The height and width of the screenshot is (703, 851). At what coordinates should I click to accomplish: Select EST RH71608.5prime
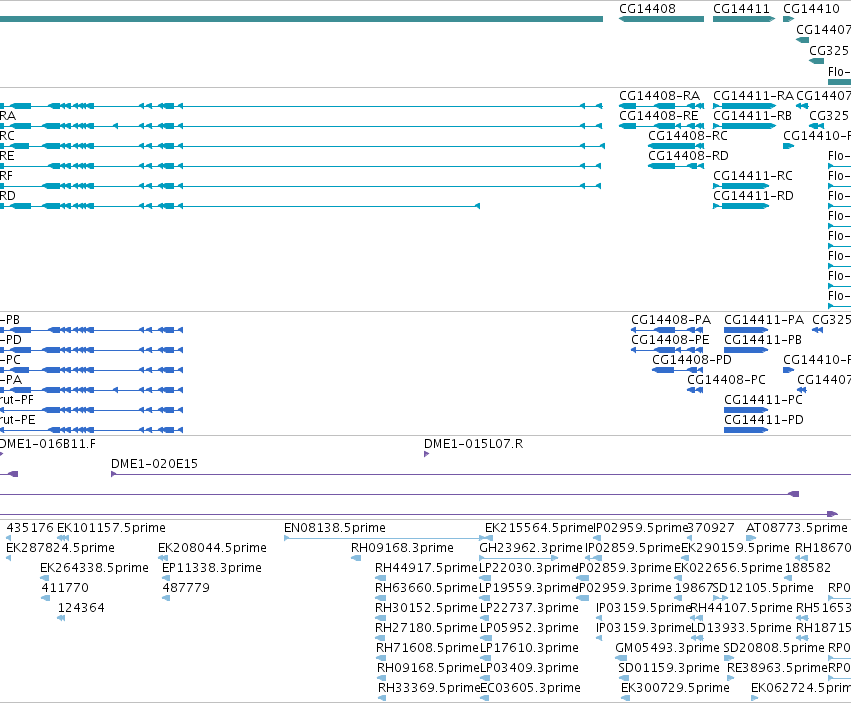[382, 658]
